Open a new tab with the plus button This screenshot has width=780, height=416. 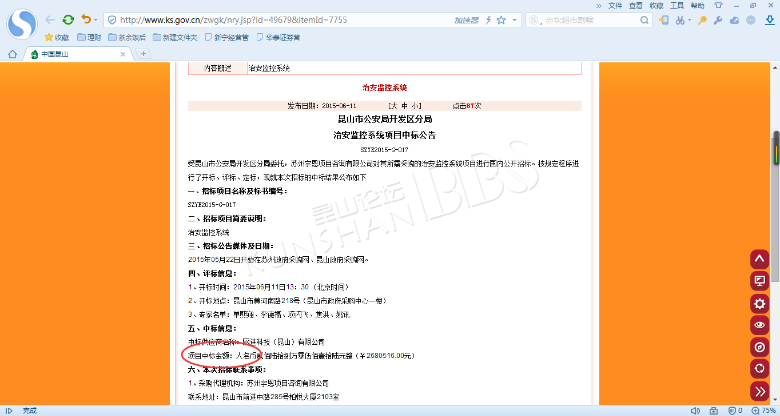pyautogui.click(x=143, y=53)
